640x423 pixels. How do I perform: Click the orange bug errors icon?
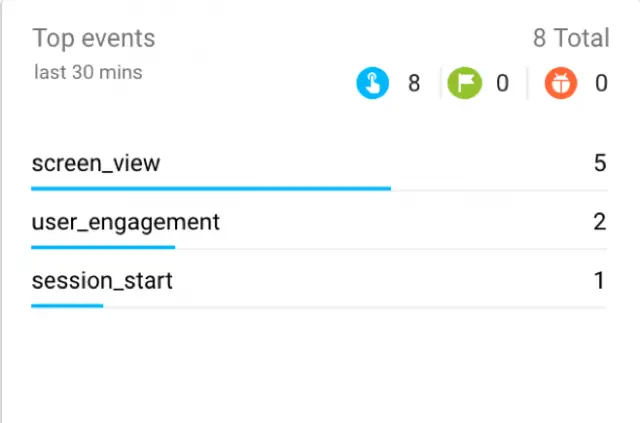[561, 83]
